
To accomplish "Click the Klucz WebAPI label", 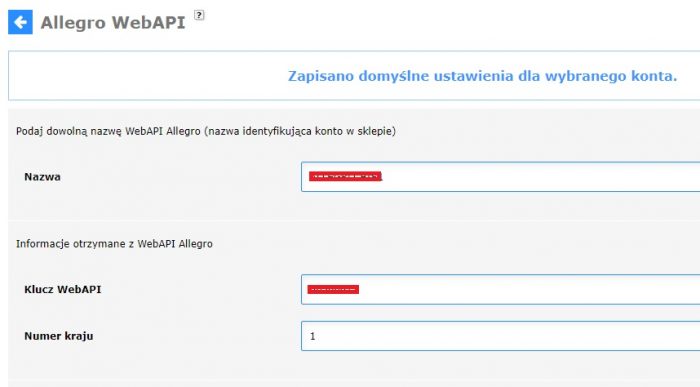I will point(62,289).
